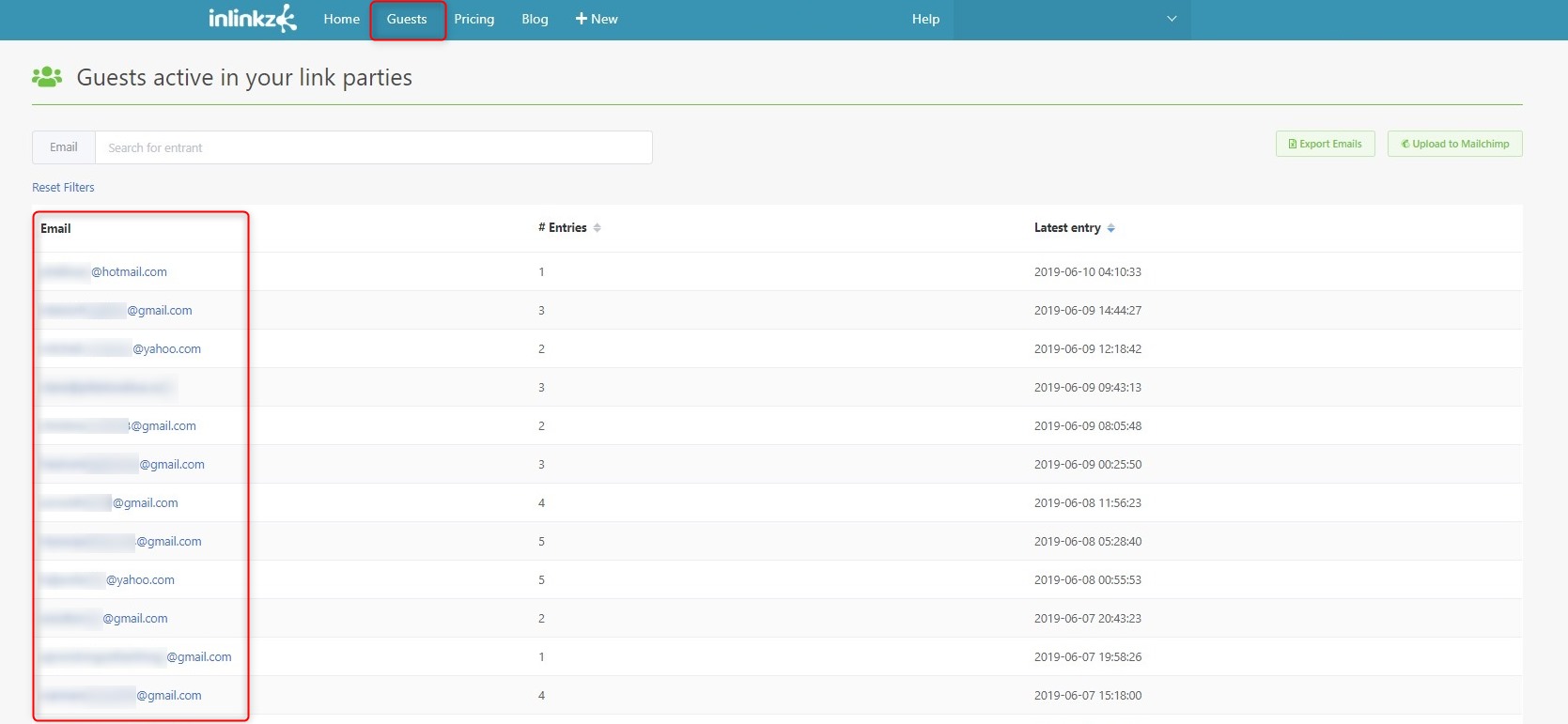Viewport: 1568px width, 724px height.
Task: Open guest email with 2019-06-08 11:56:23 entry
Action: coord(109,503)
